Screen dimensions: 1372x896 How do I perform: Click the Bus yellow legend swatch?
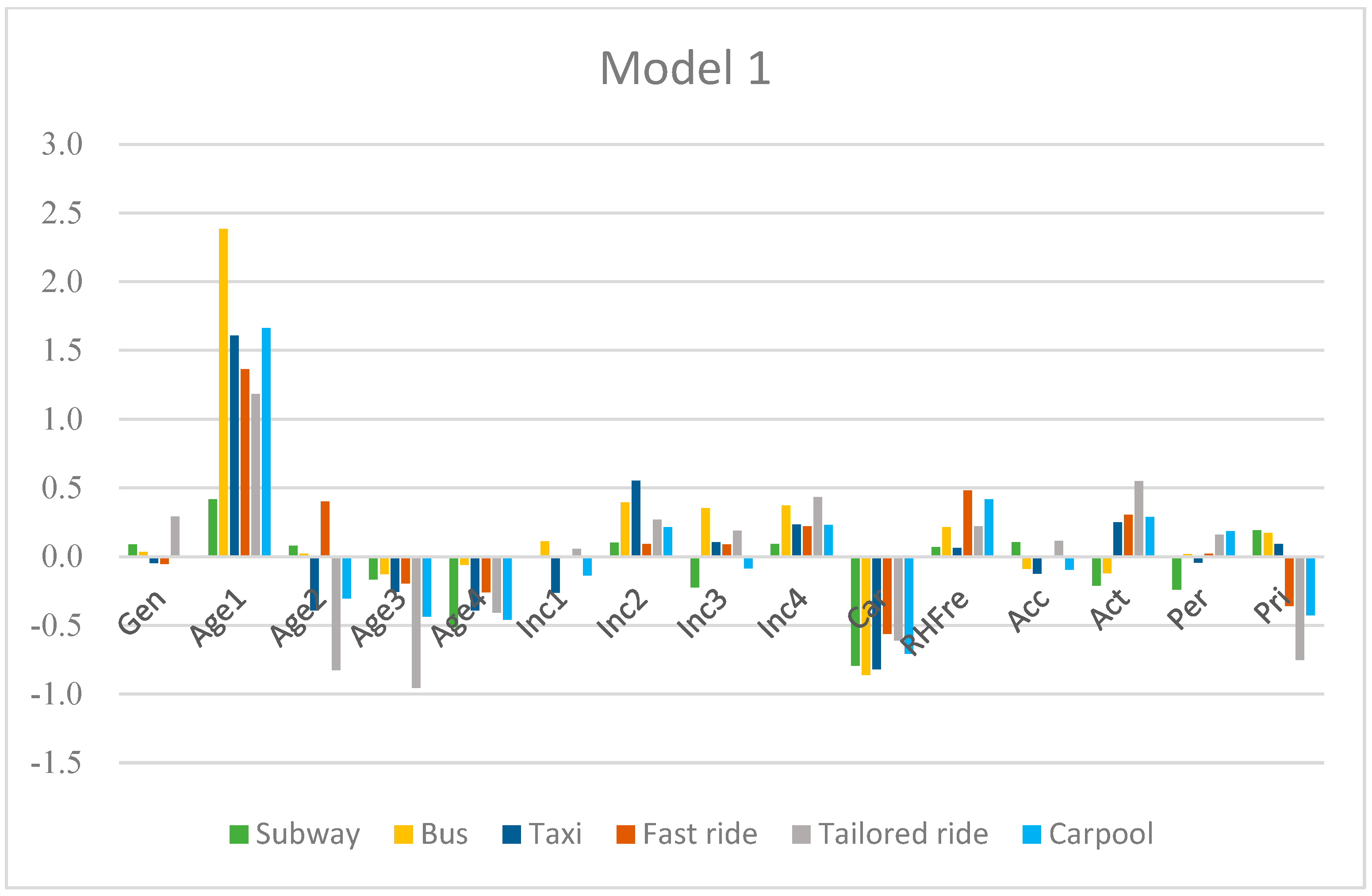point(403,834)
